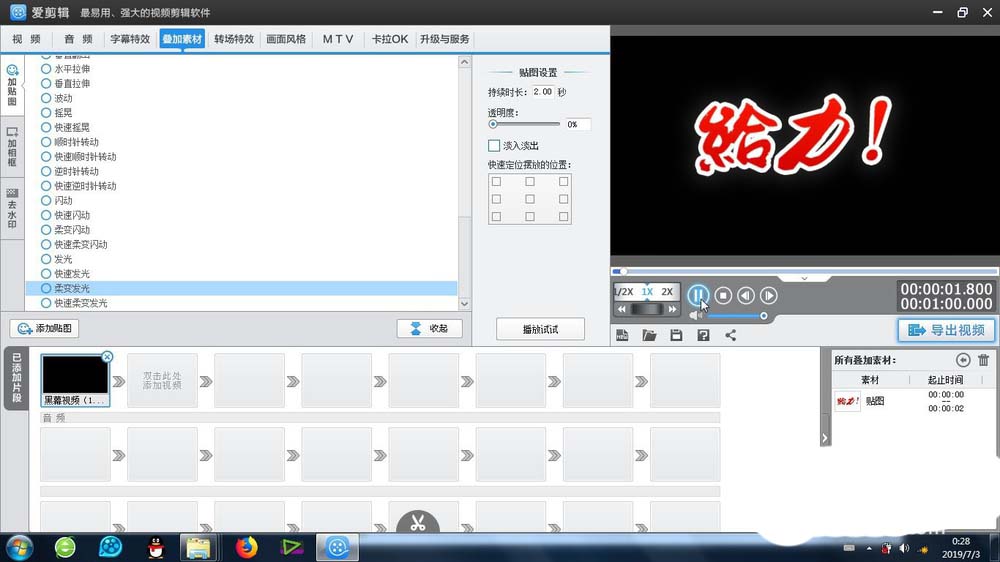Viewport: 1000px width, 562px height.
Task: Collapse the overlay material panel side arrow
Action: click(825, 438)
